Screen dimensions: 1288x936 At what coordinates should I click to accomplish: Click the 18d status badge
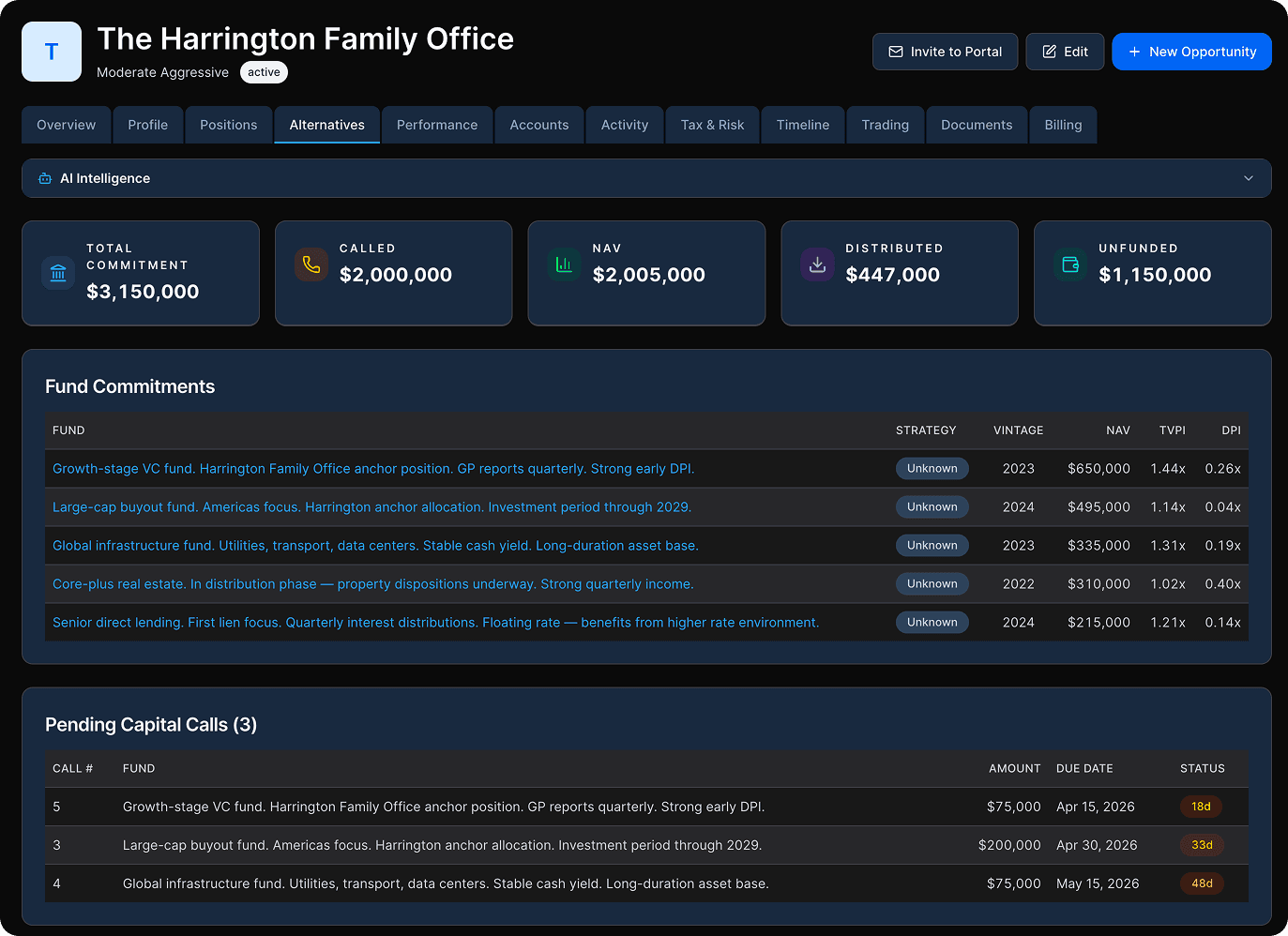pyautogui.click(x=1201, y=807)
